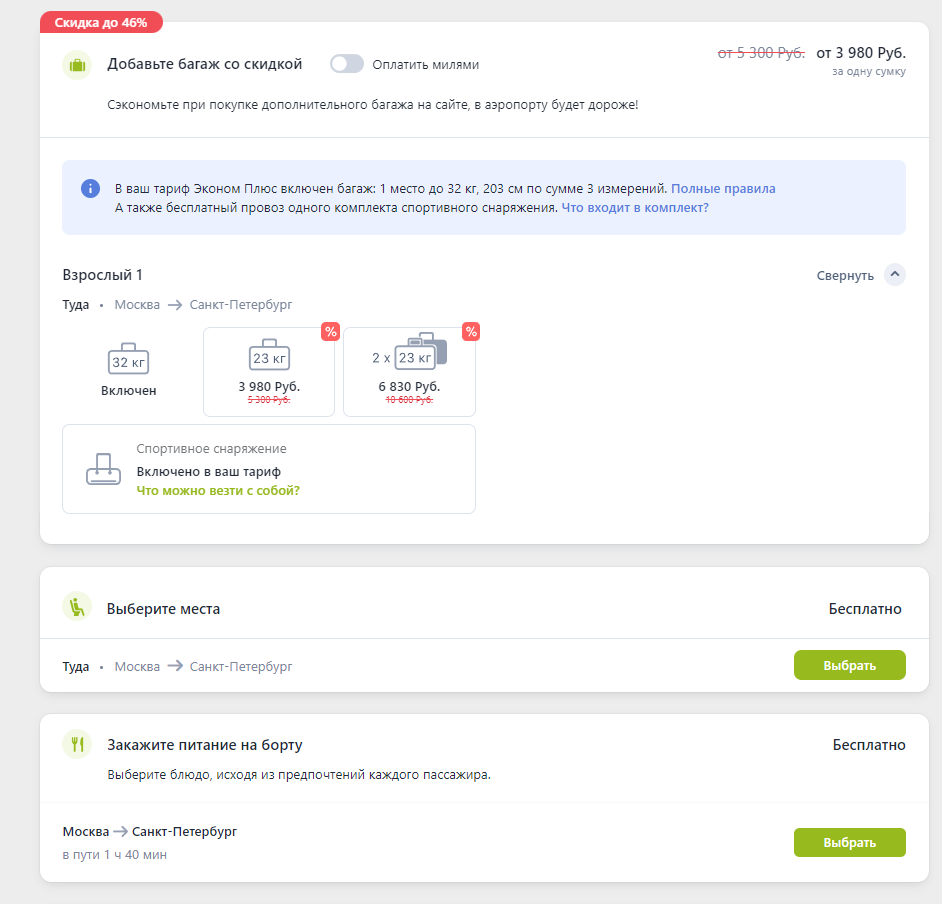Click the discount percent badge on 23 kg option
942x904 pixels.
click(331, 332)
